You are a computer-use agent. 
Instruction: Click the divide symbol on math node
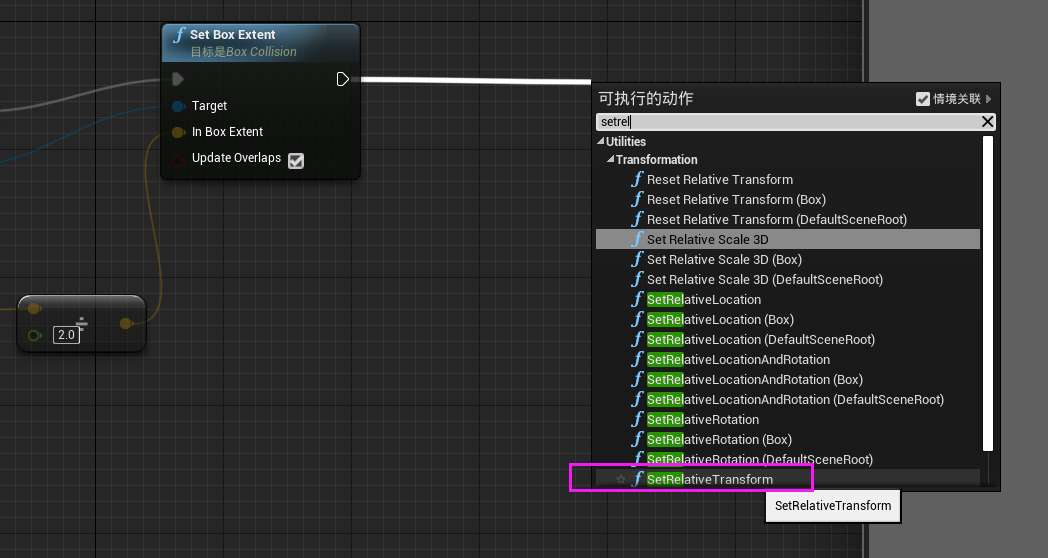click(x=82, y=324)
